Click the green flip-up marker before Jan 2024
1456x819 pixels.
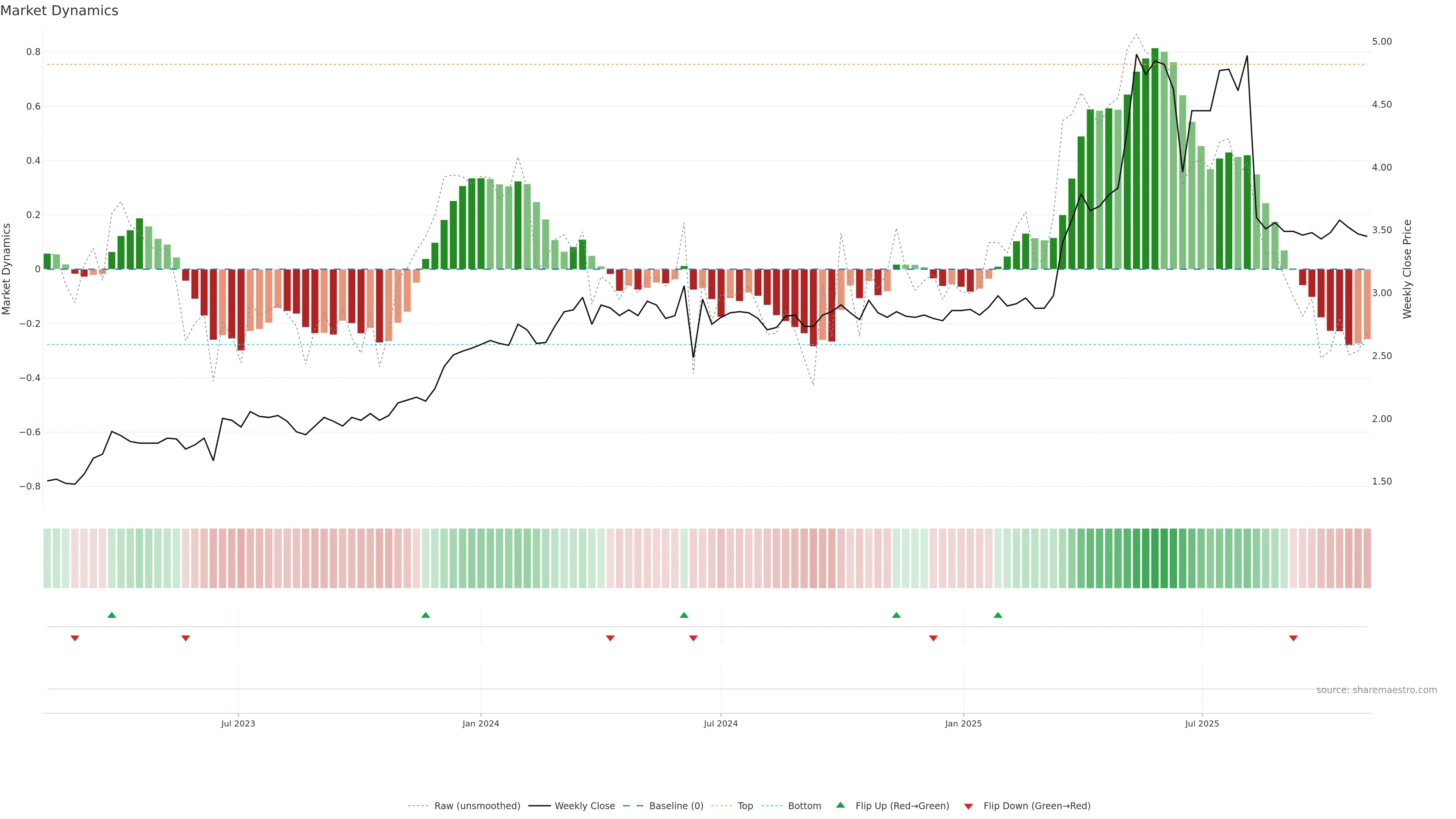click(425, 615)
